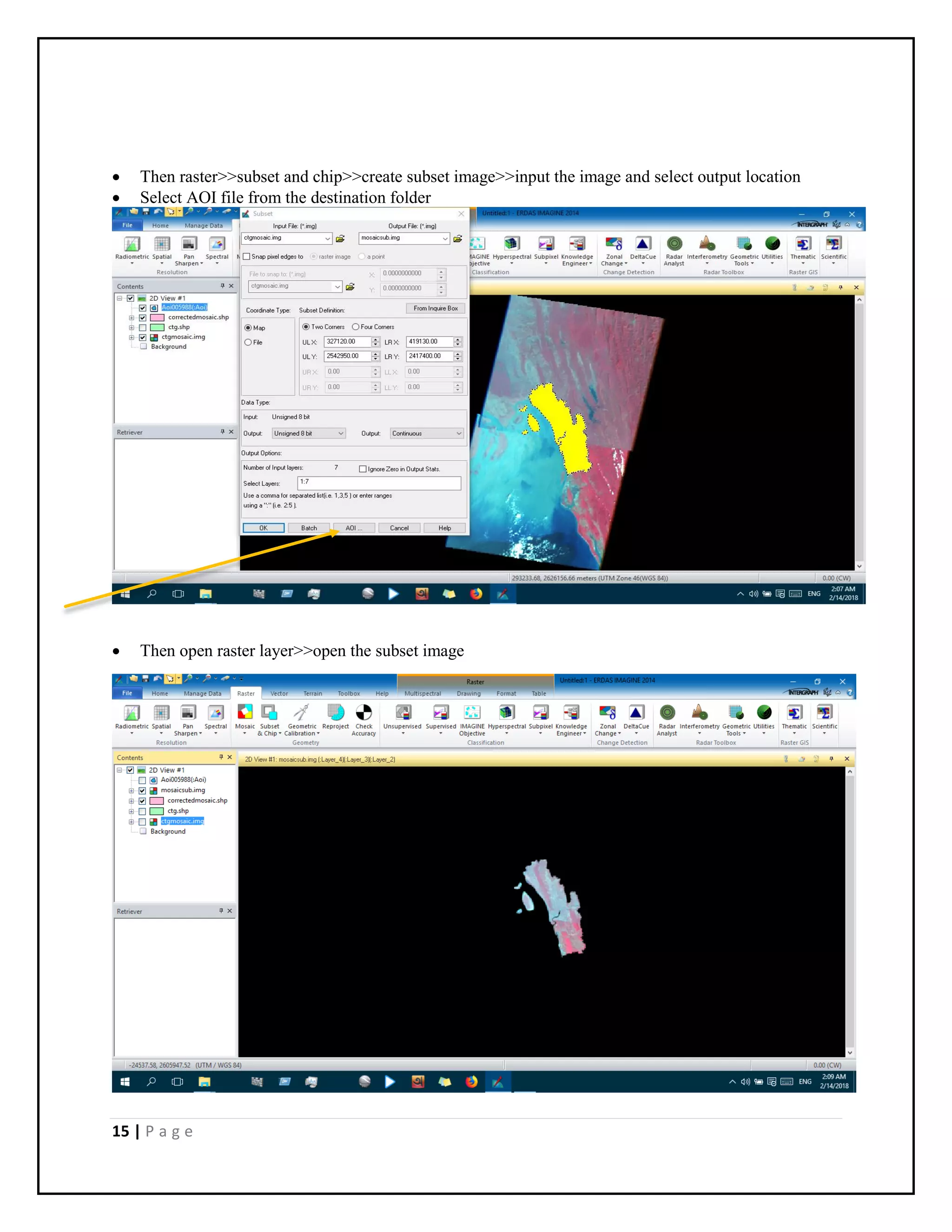Enable Snap pixel edges to checkbox
Image resolution: width=952 pixels, height=1232 pixels.
246,257
